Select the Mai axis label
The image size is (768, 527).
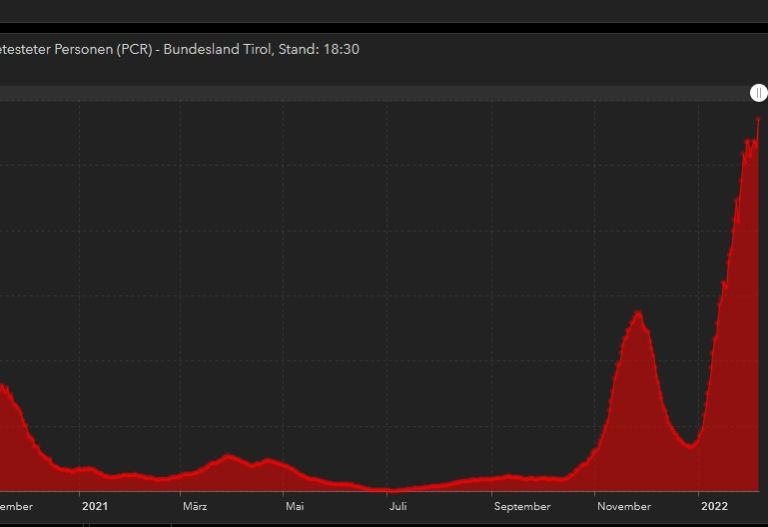pos(295,506)
